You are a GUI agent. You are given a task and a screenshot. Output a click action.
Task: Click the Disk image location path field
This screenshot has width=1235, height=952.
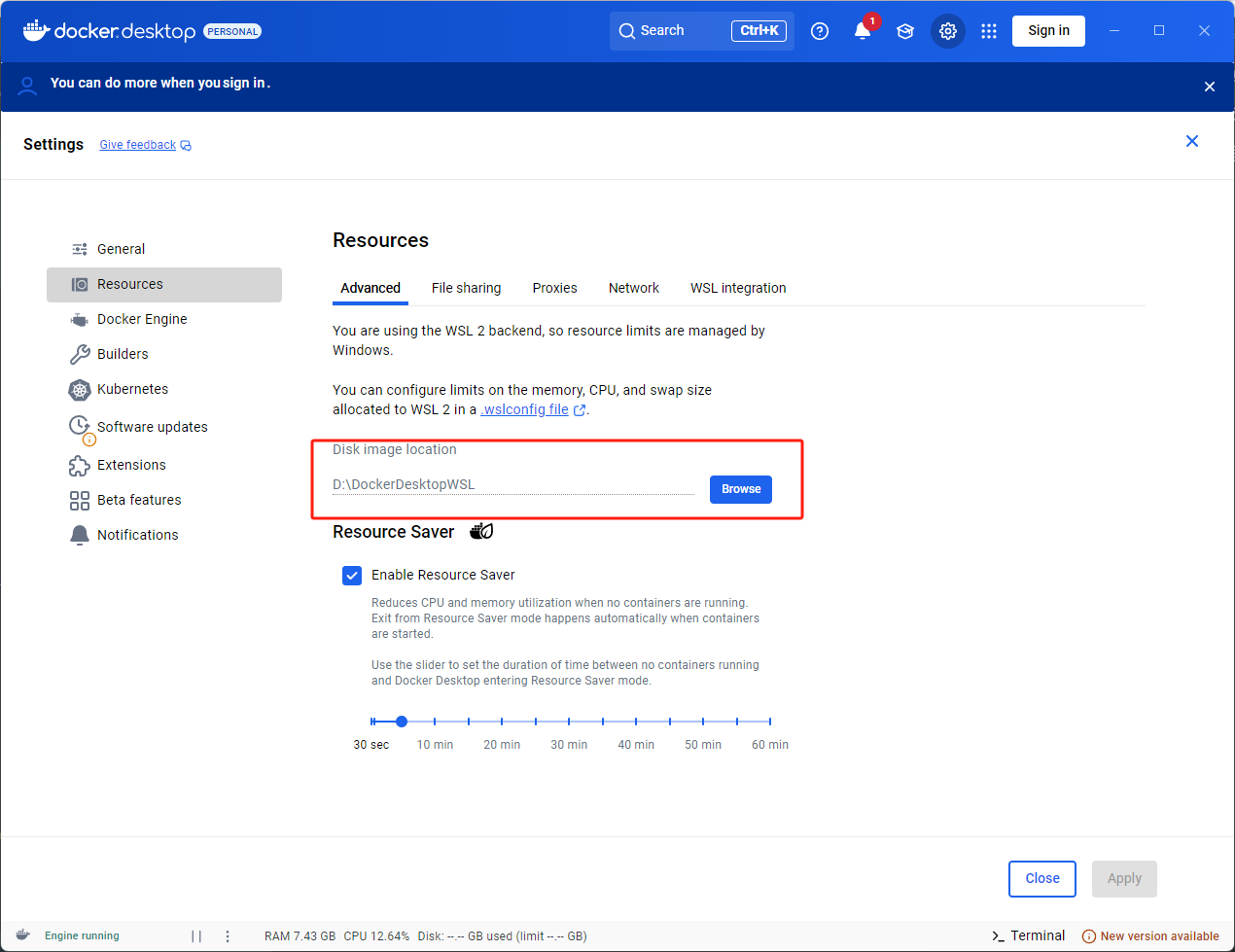(513, 484)
